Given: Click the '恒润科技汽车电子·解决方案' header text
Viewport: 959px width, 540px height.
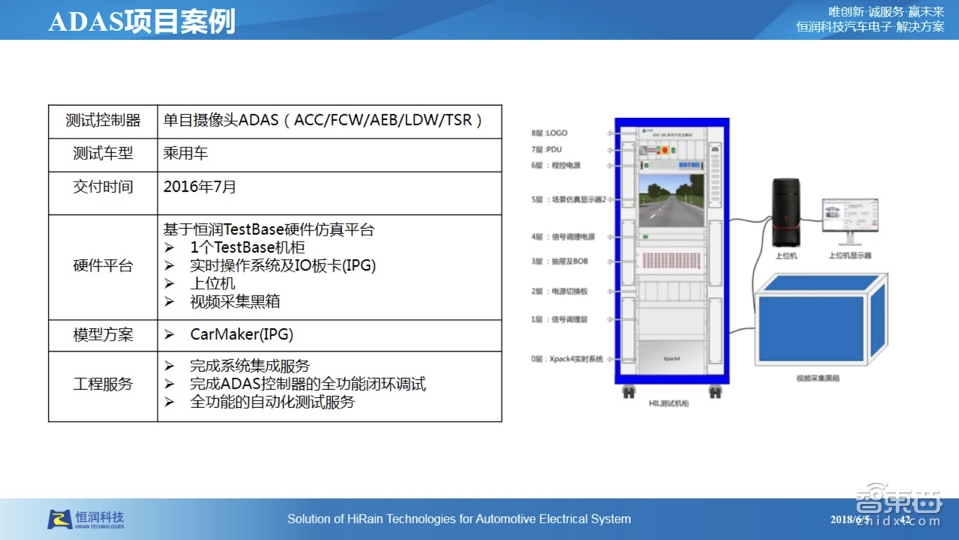Looking at the screenshot, I should [x=870, y=27].
